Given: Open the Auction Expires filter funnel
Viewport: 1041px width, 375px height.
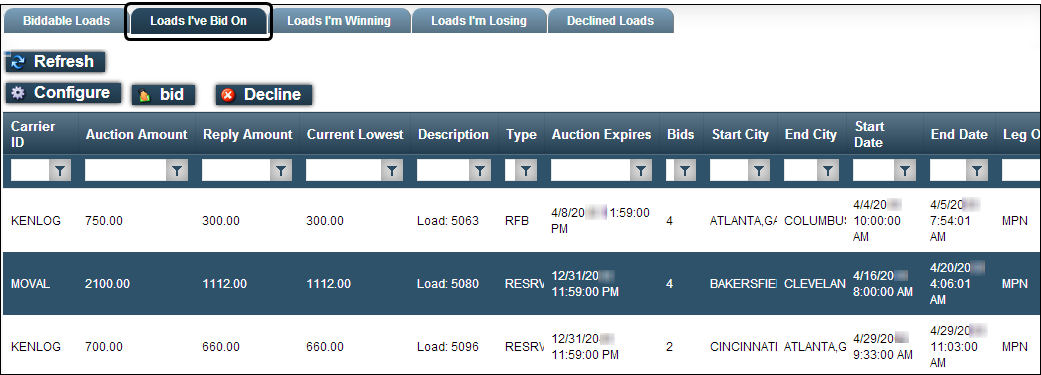Looking at the screenshot, I should tap(640, 171).
